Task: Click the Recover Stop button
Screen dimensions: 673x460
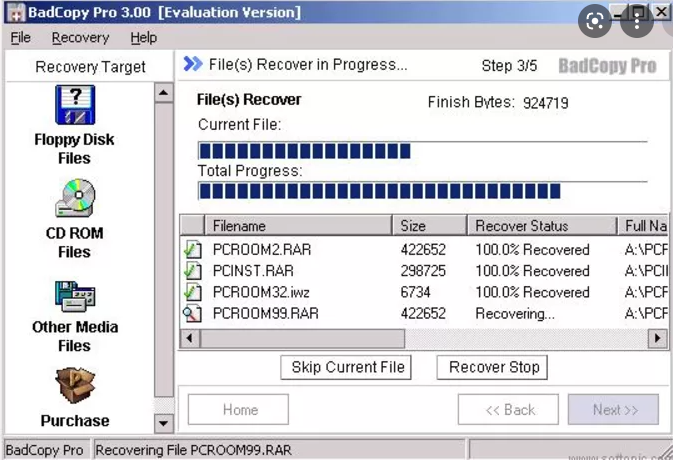Action: (492, 367)
